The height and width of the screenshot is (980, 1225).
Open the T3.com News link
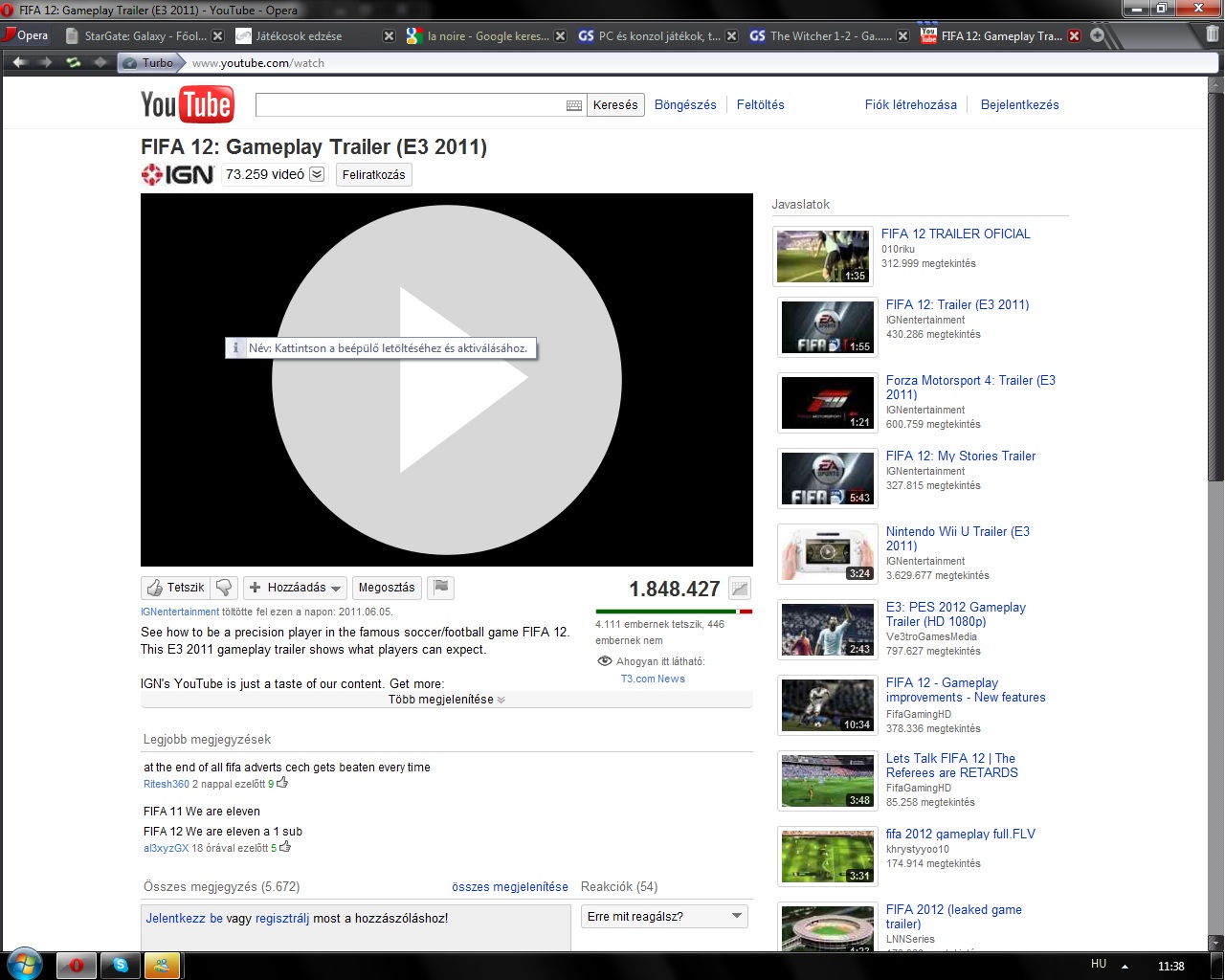[653, 679]
